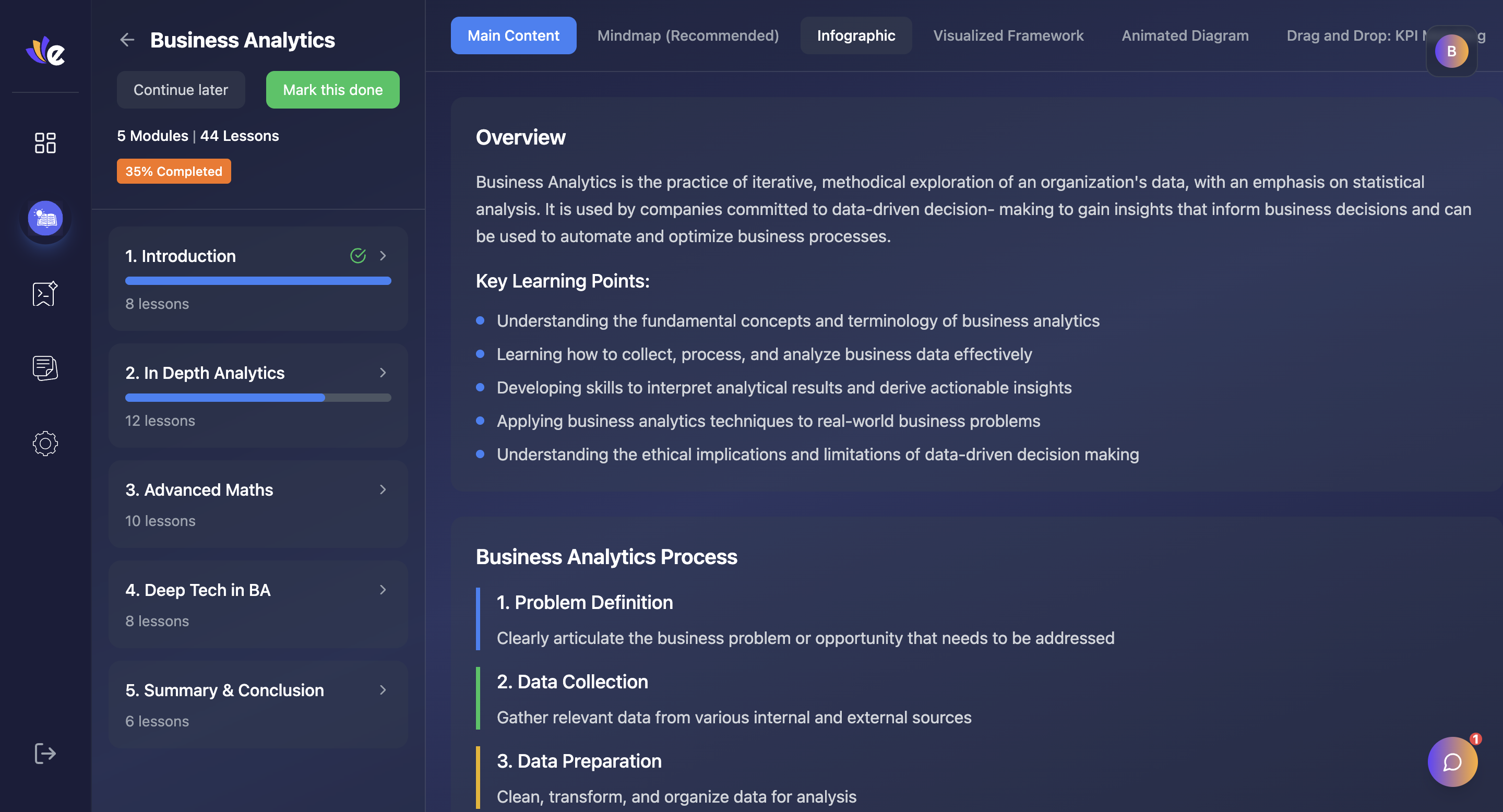
Task: Click the In Depth Analytics progress bar
Action: point(258,398)
